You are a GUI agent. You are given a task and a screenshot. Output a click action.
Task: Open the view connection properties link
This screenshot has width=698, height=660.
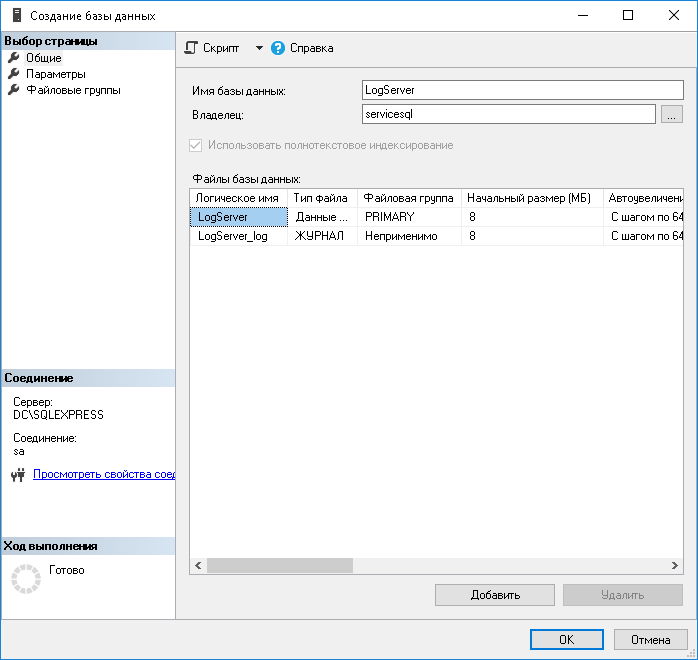click(x=104, y=474)
